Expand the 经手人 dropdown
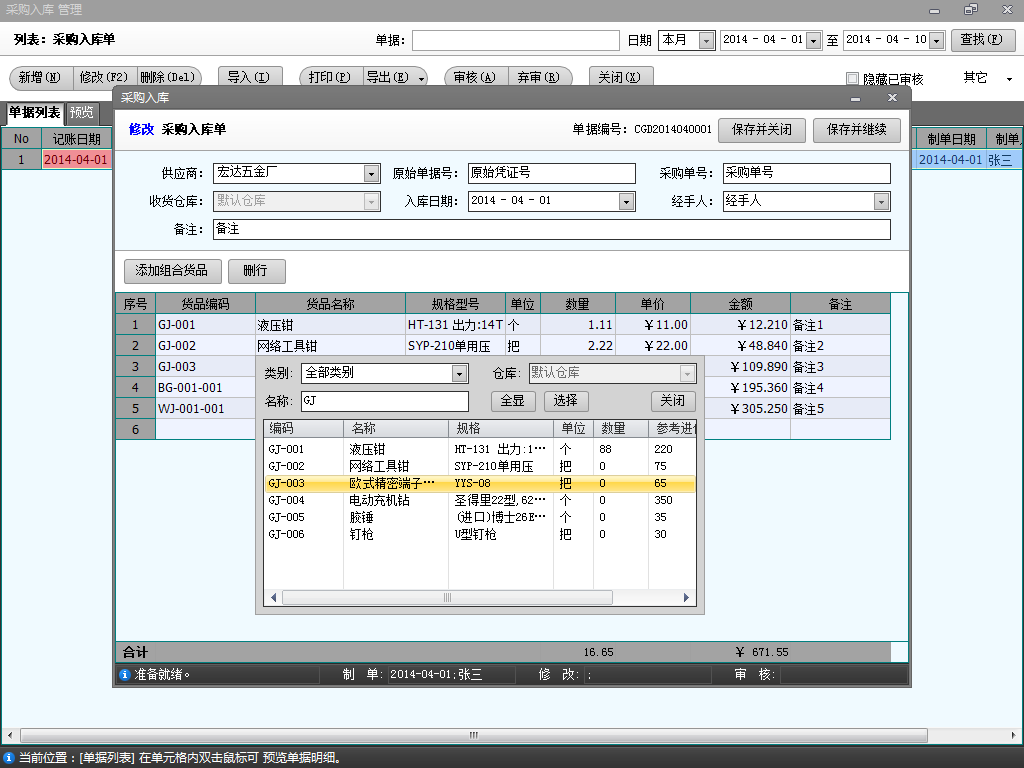 click(881, 201)
